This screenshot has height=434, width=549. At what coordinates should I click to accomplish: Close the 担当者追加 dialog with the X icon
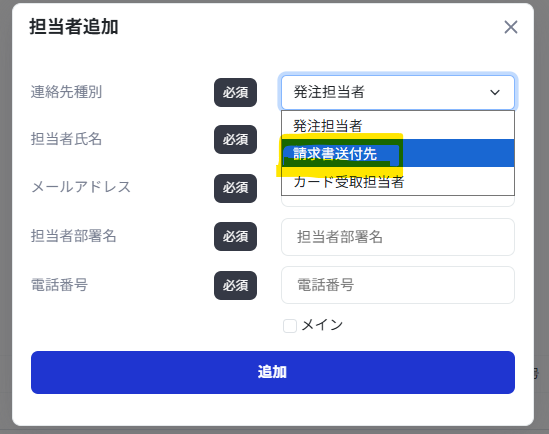tap(511, 27)
